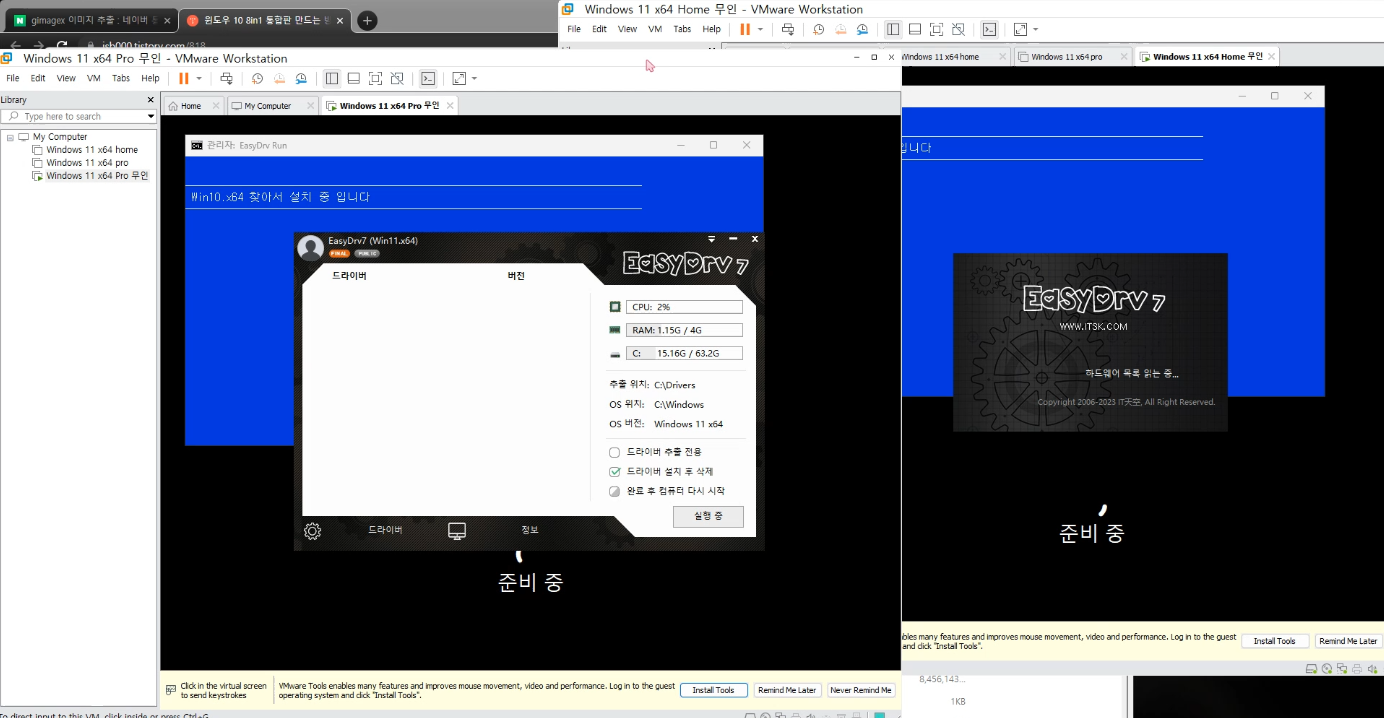Switch to Windows 11 x64 pro tab in Home 무인 window
Viewport: 1384px width, 718px height.
pyautogui.click(x=1066, y=57)
